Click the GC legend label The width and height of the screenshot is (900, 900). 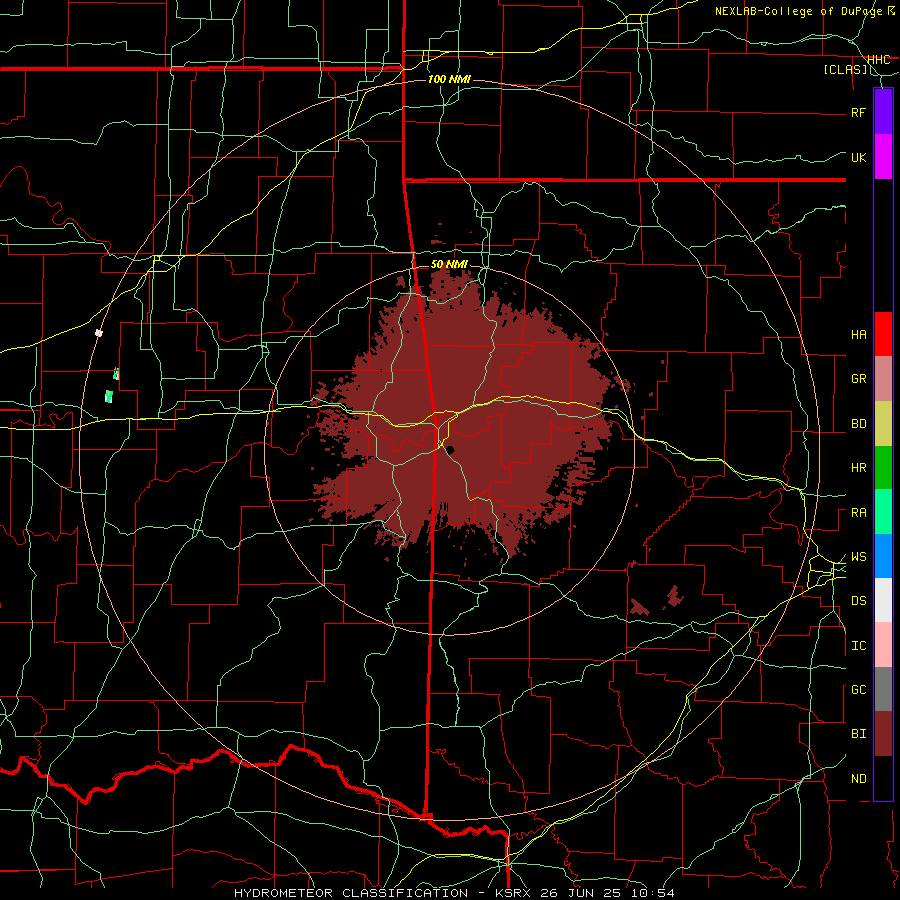858,690
